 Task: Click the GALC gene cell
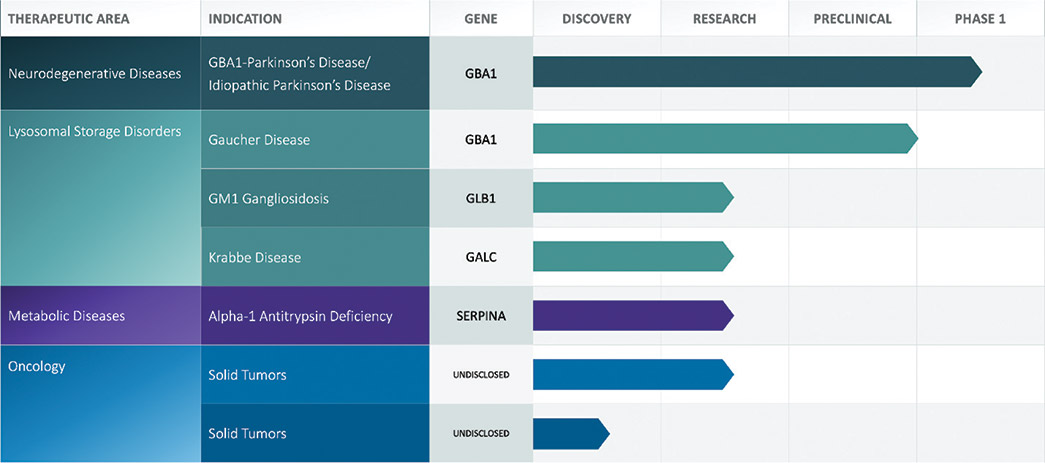[x=480, y=257]
